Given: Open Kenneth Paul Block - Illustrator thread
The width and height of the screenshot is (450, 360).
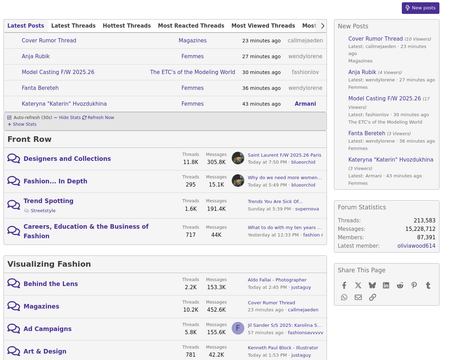Looking at the screenshot, I should (x=283, y=348).
